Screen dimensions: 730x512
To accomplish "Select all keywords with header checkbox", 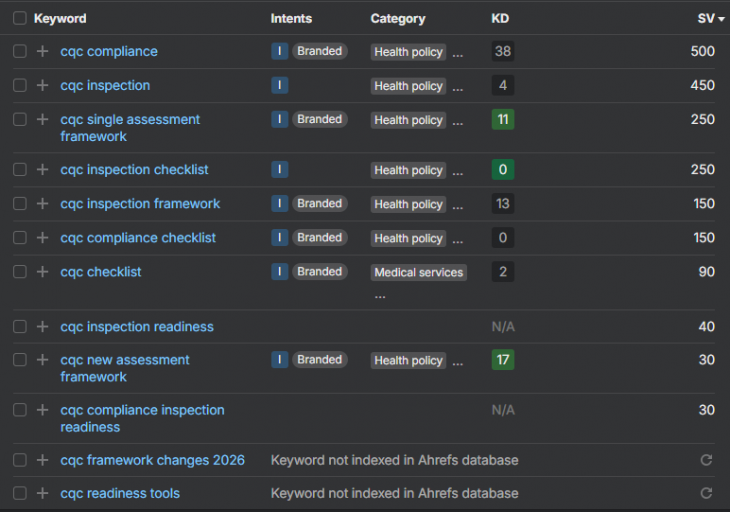I will 20,18.
